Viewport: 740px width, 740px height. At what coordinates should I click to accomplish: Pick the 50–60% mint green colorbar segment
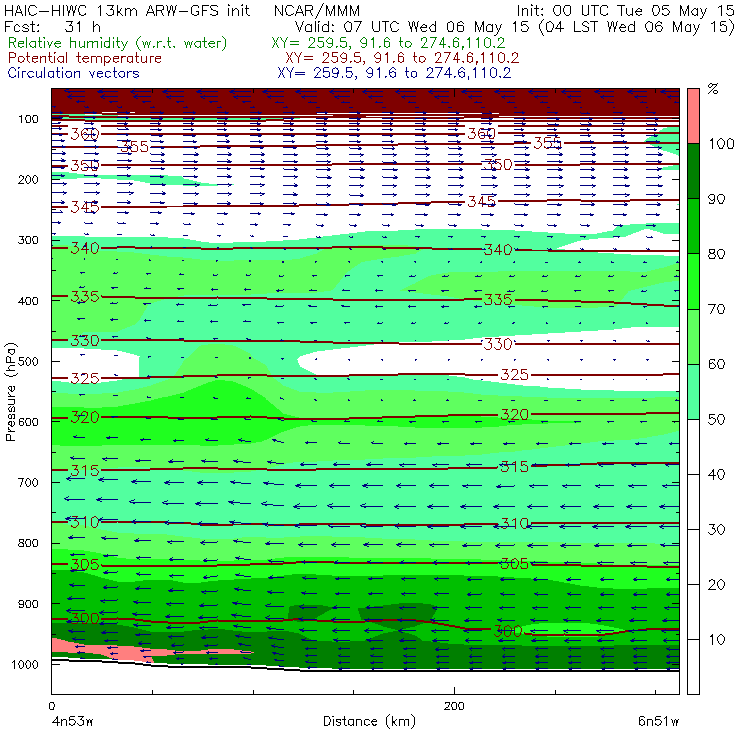pyautogui.click(x=693, y=392)
